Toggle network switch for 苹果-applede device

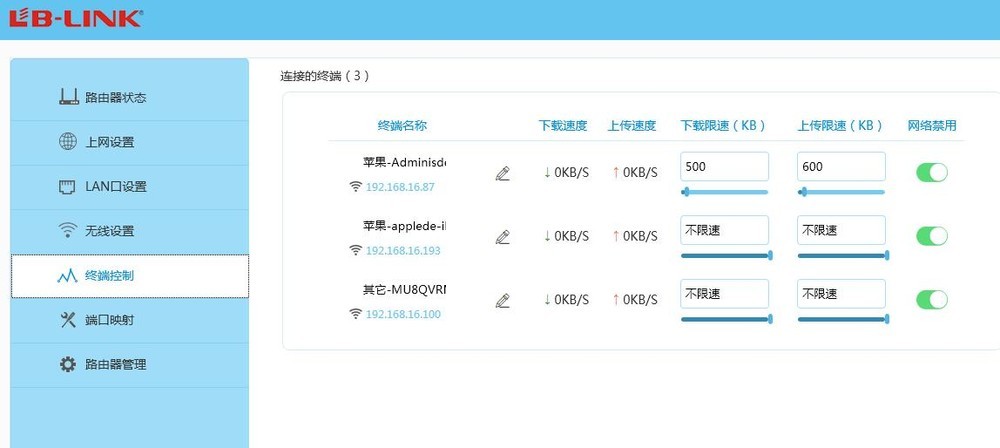point(932,236)
